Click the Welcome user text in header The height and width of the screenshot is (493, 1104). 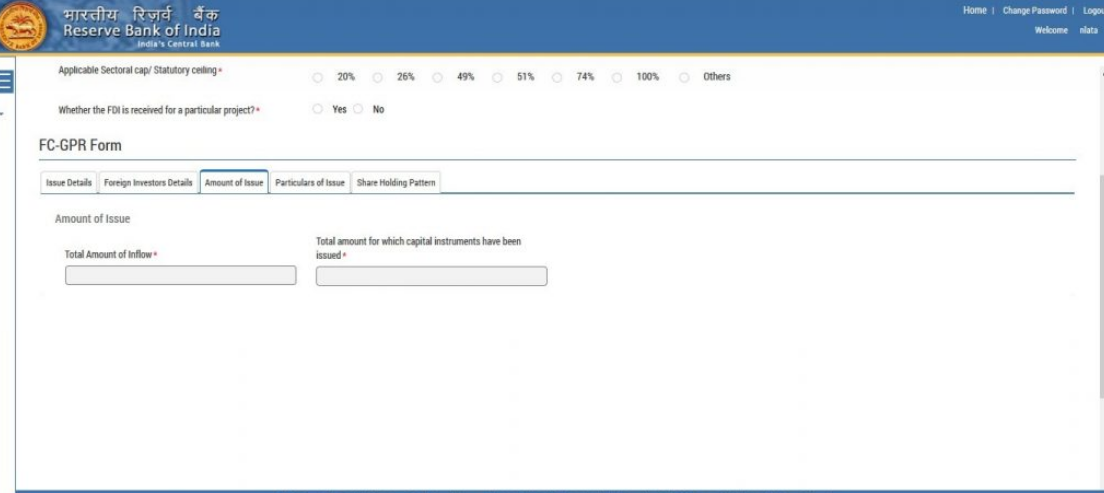[1066, 30]
